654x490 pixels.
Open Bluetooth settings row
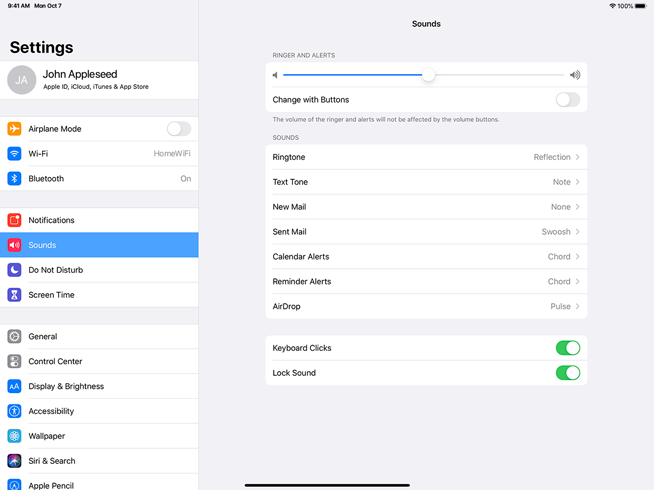99,178
